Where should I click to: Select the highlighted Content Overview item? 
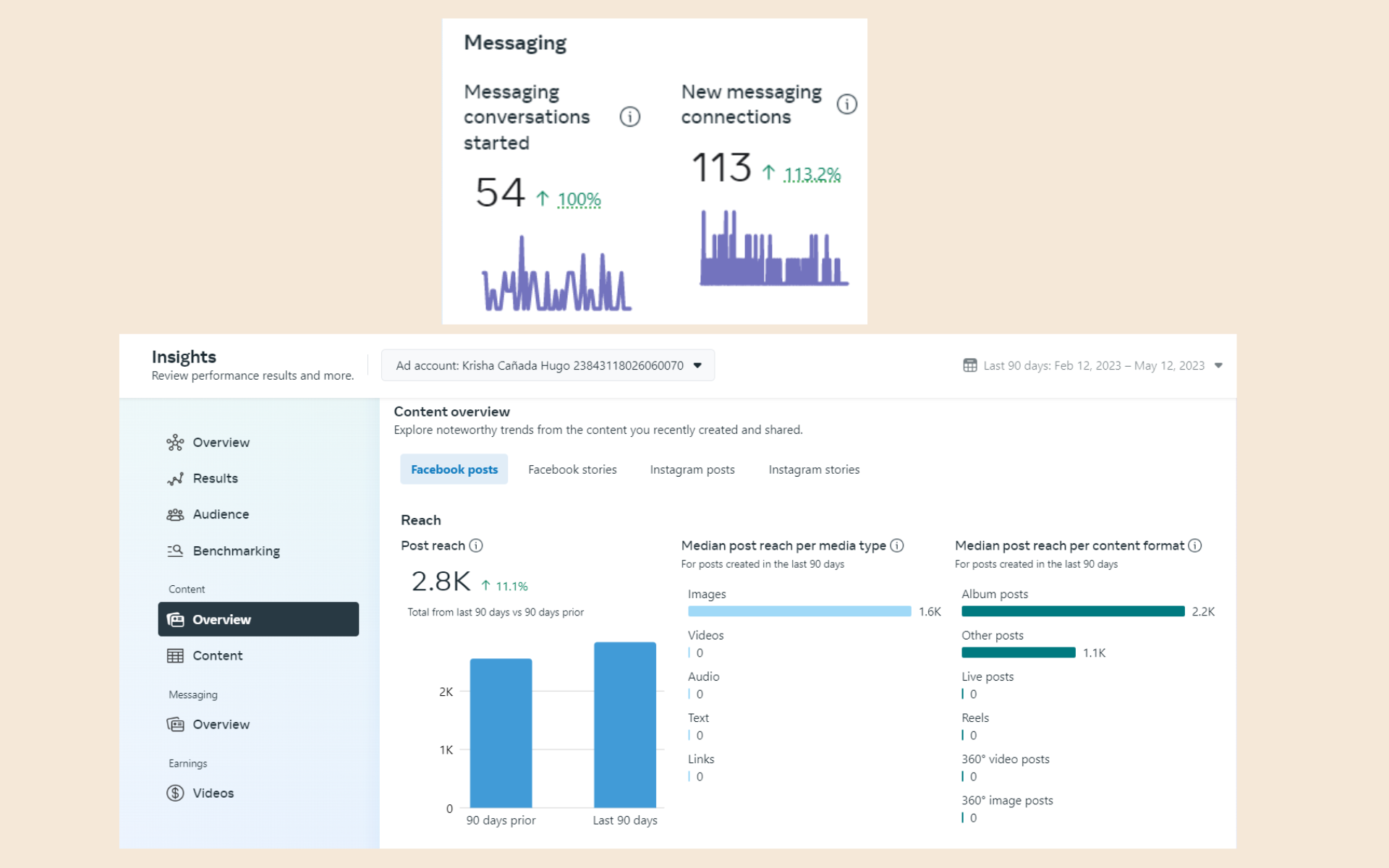[258, 619]
